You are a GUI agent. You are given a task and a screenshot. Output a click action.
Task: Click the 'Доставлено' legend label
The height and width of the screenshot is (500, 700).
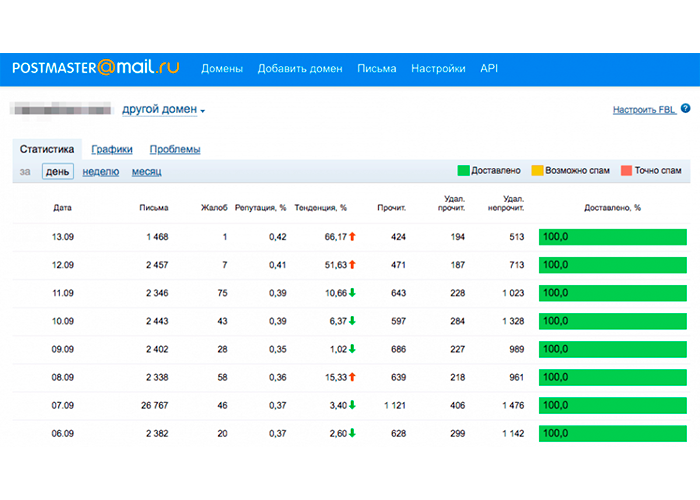(x=496, y=171)
